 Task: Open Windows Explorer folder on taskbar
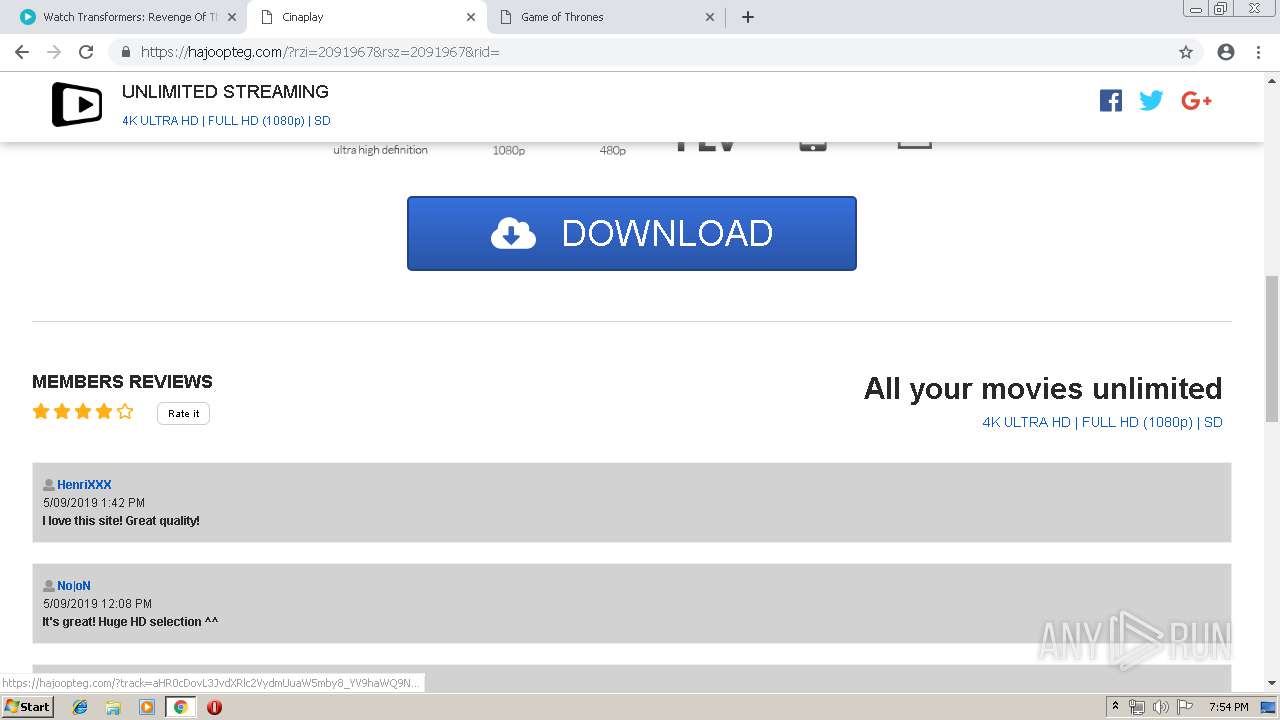pyautogui.click(x=113, y=707)
